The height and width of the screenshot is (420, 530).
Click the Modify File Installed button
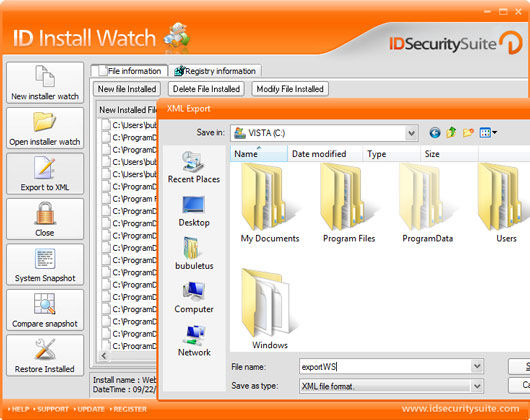point(290,89)
